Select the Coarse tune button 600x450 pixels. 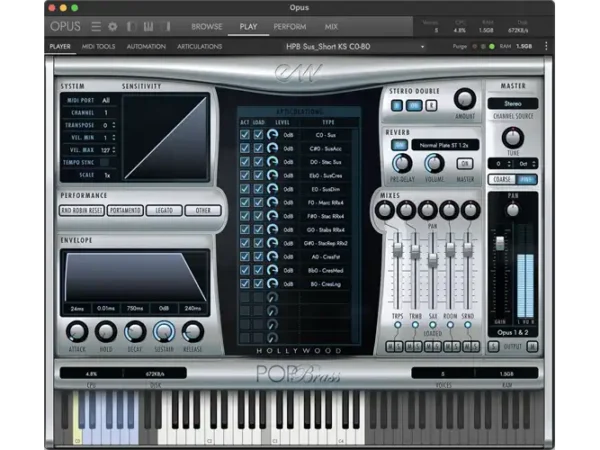pos(502,179)
